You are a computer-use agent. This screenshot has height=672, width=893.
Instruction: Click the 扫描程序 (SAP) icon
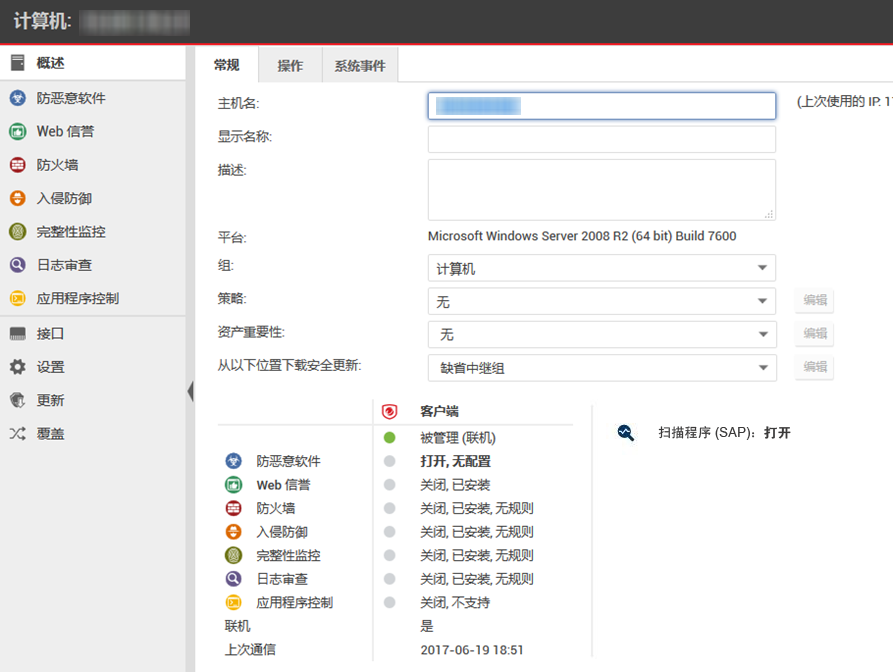coord(626,433)
